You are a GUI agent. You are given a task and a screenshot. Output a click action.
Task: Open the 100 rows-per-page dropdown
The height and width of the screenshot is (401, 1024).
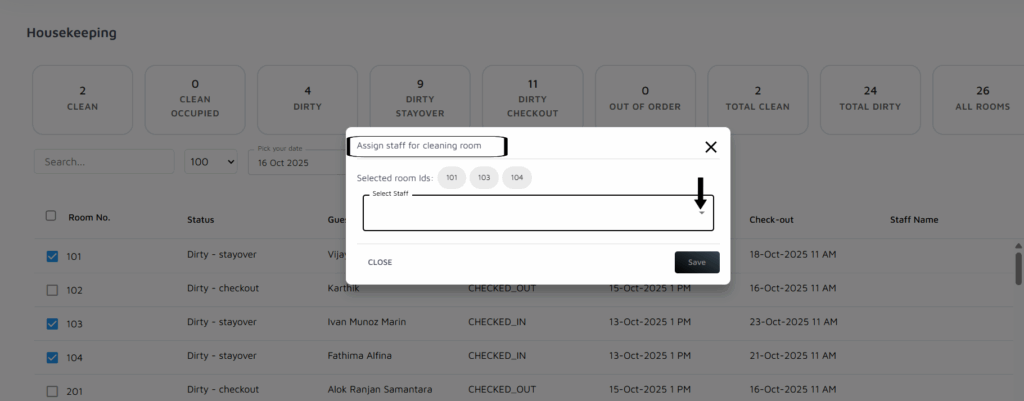(x=211, y=162)
